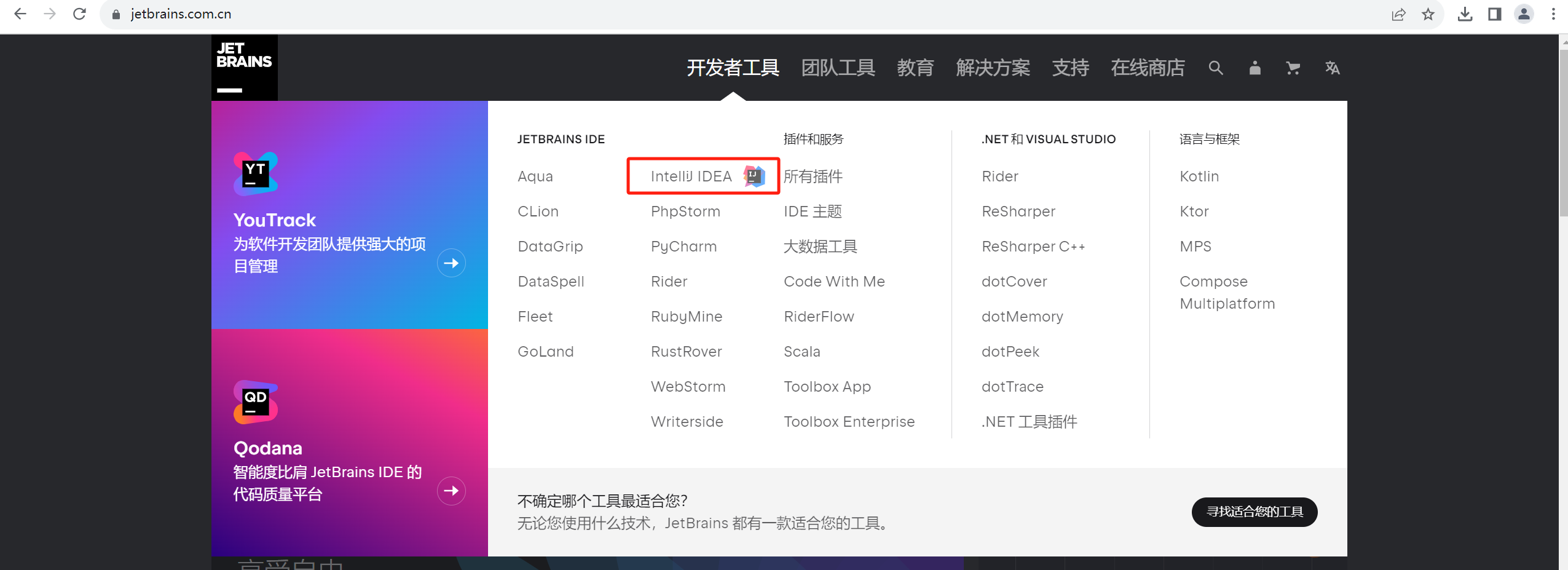Open the 支持 menu
The width and height of the screenshot is (1568, 570).
click(1070, 68)
